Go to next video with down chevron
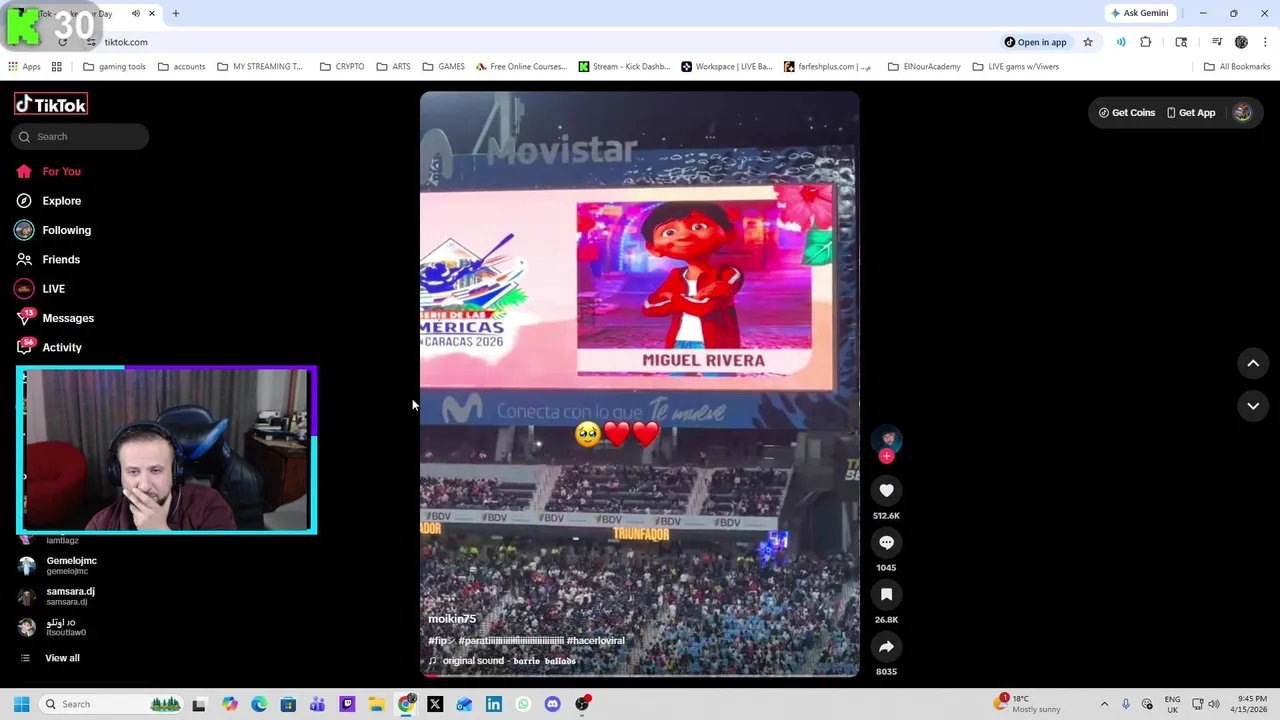The height and width of the screenshot is (720, 1280). [x=1253, y=406]
